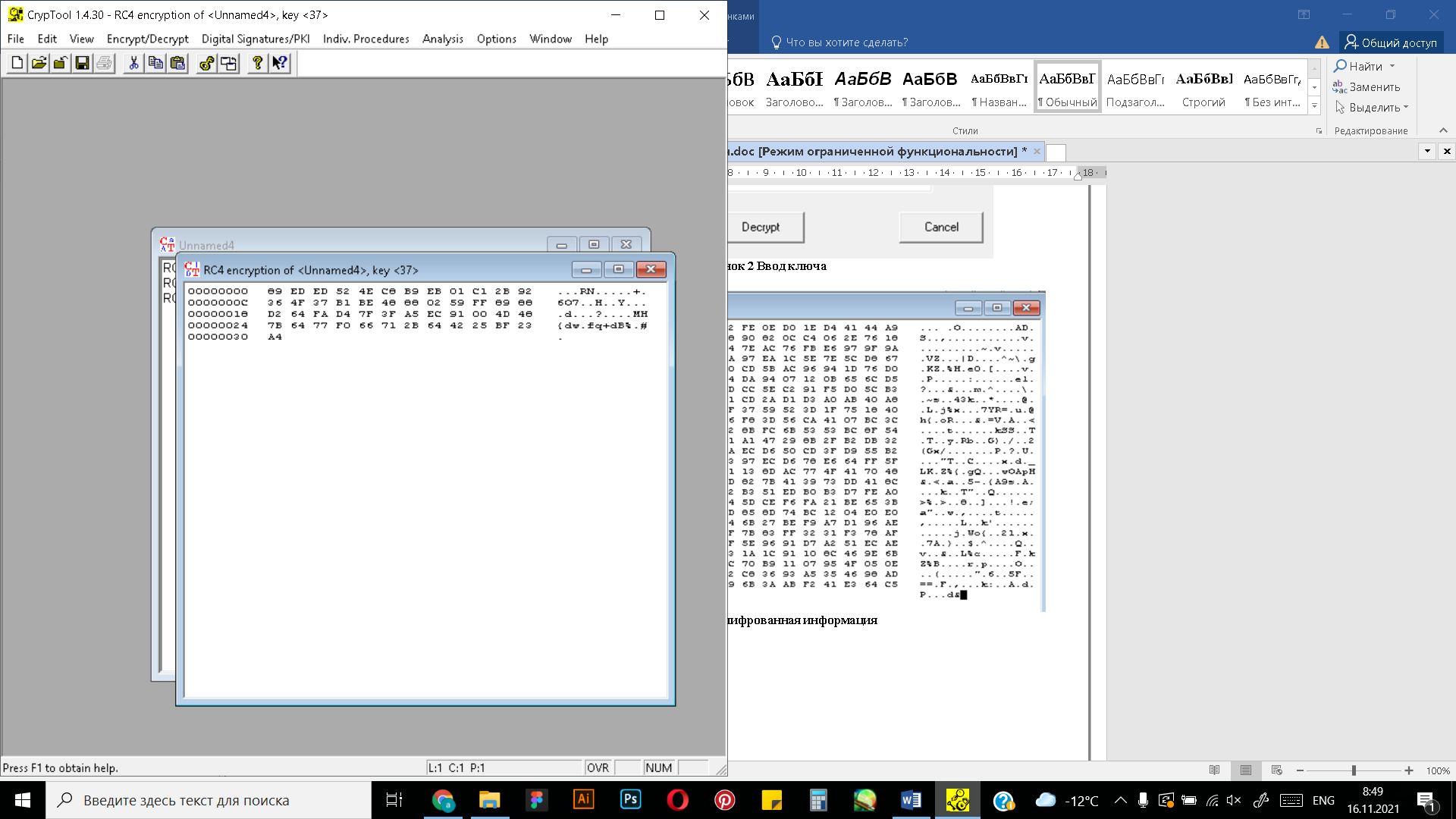Click Общий доступ share button

[1392, 42]
